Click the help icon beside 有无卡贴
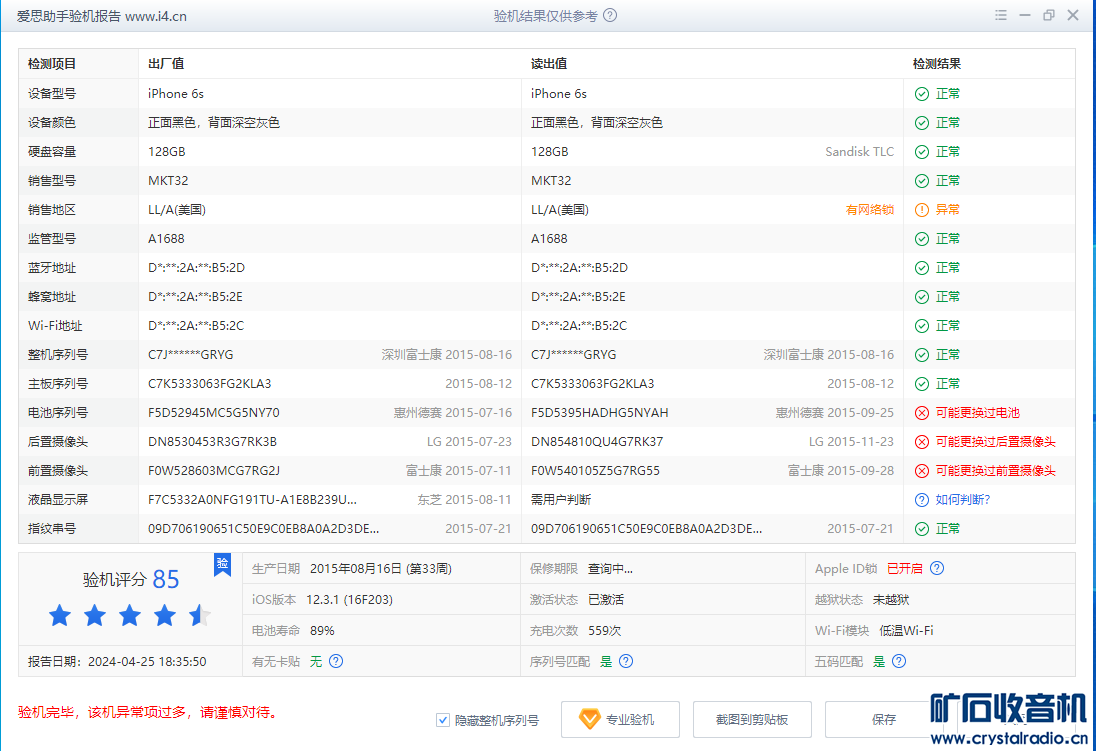This screenshot has width=1096, height=751. pos(336,661)
